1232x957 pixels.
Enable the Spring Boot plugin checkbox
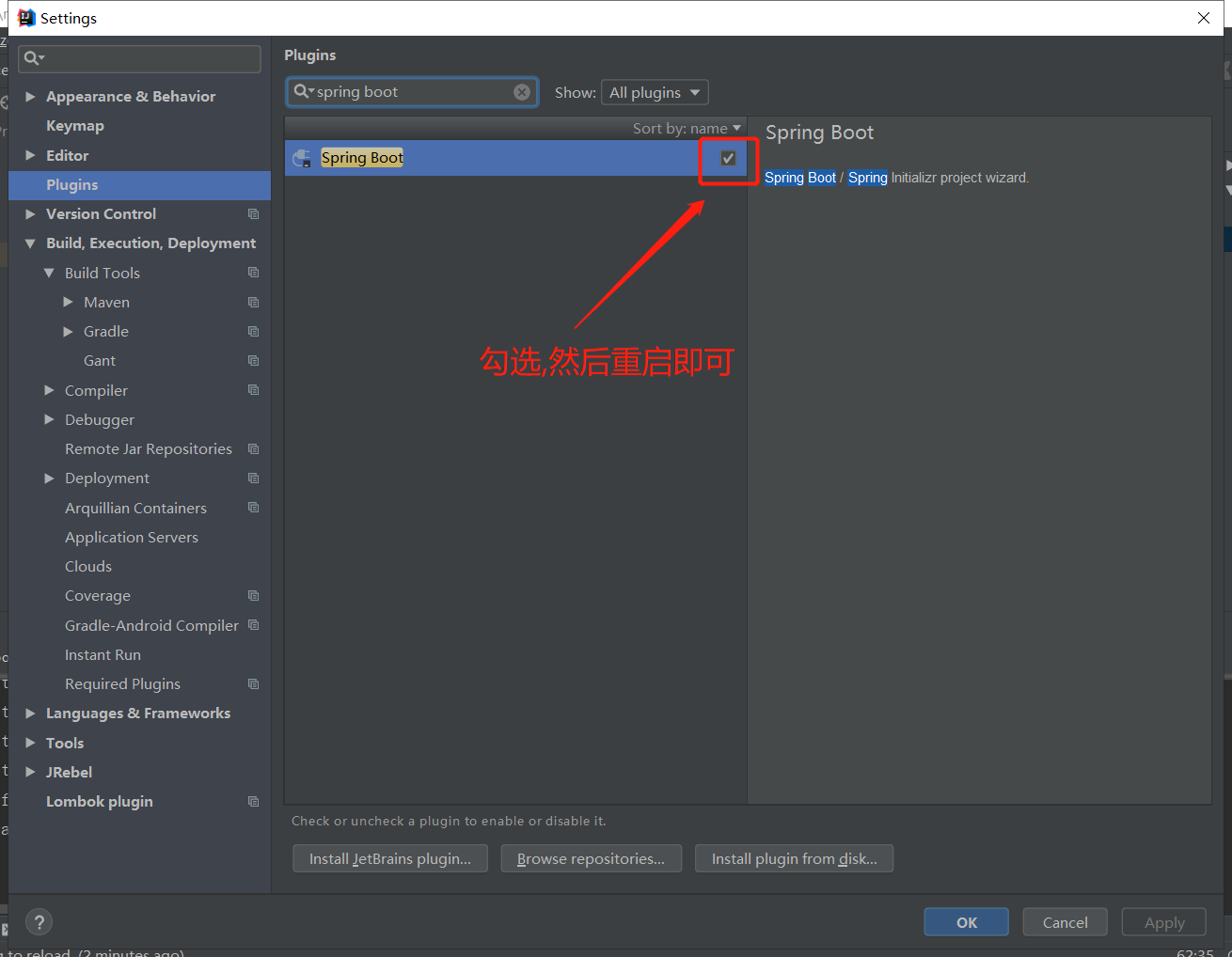(727, 158)
